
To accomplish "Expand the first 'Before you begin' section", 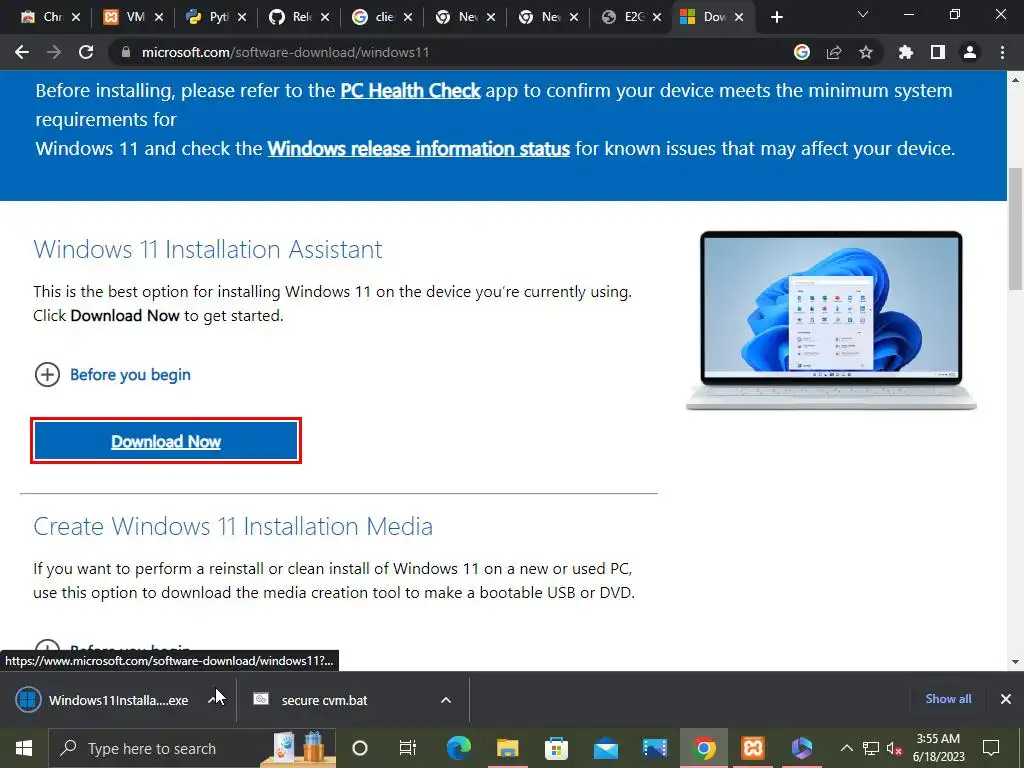I will [x=112, y=375].
